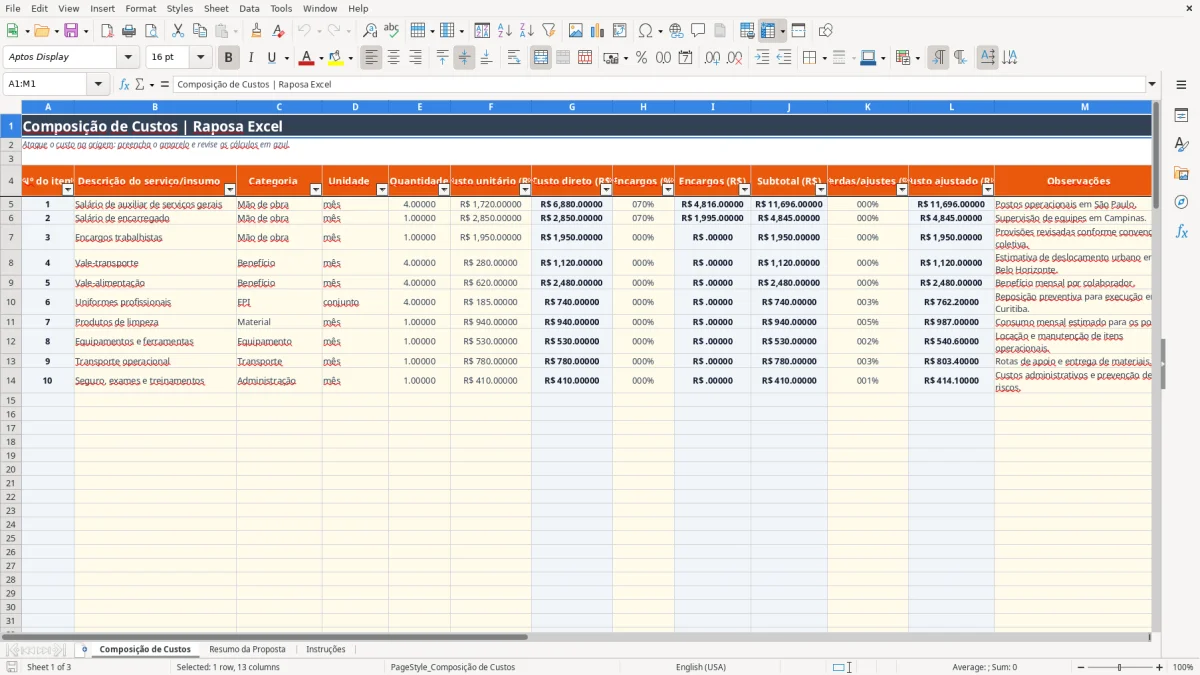Toggle the AutoFilter funnel icon
This screenshot has width=1200, height=675.
tap(549, 31)
